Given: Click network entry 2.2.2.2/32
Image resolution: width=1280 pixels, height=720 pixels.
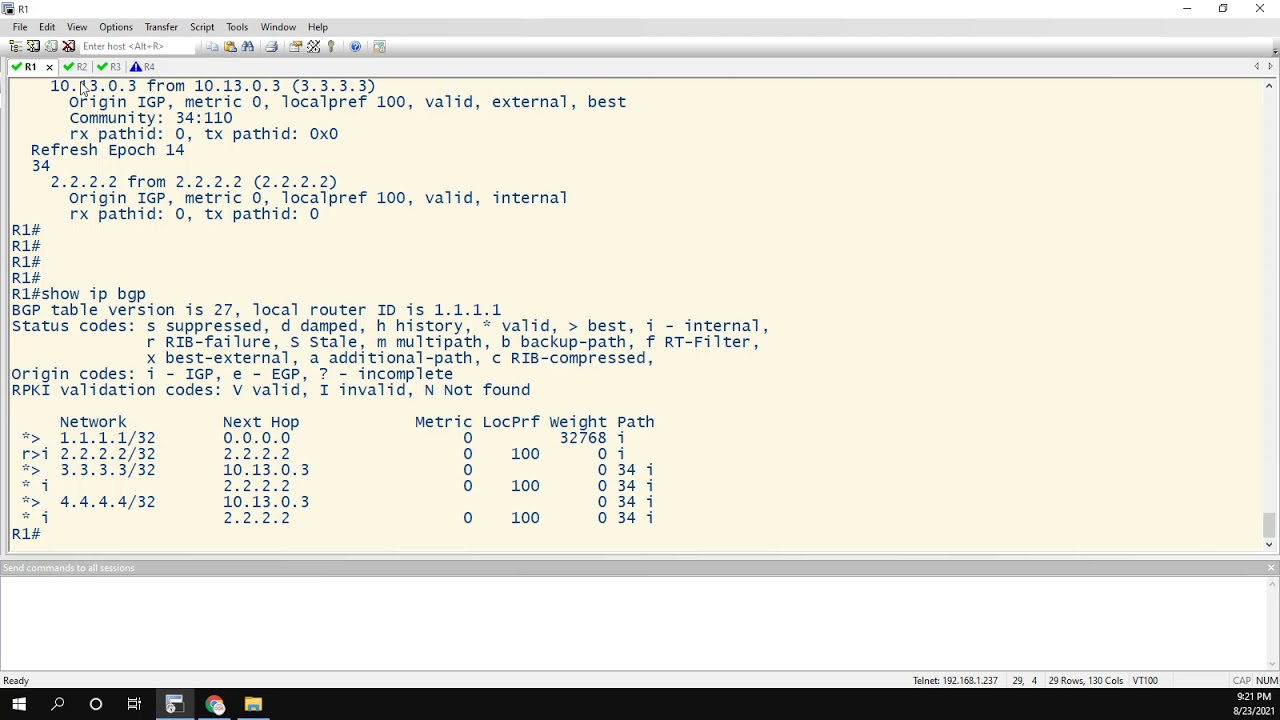Looking at the screenshot, I should point(107,454).
